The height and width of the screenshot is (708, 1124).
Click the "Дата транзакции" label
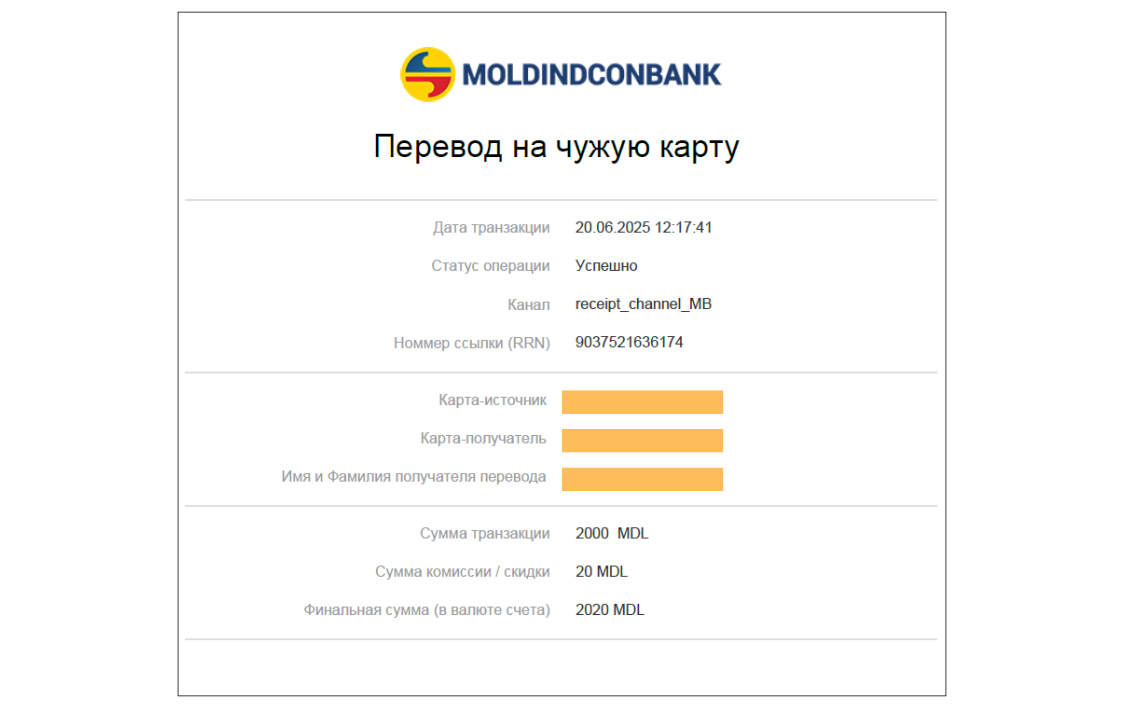coord(491,227)
